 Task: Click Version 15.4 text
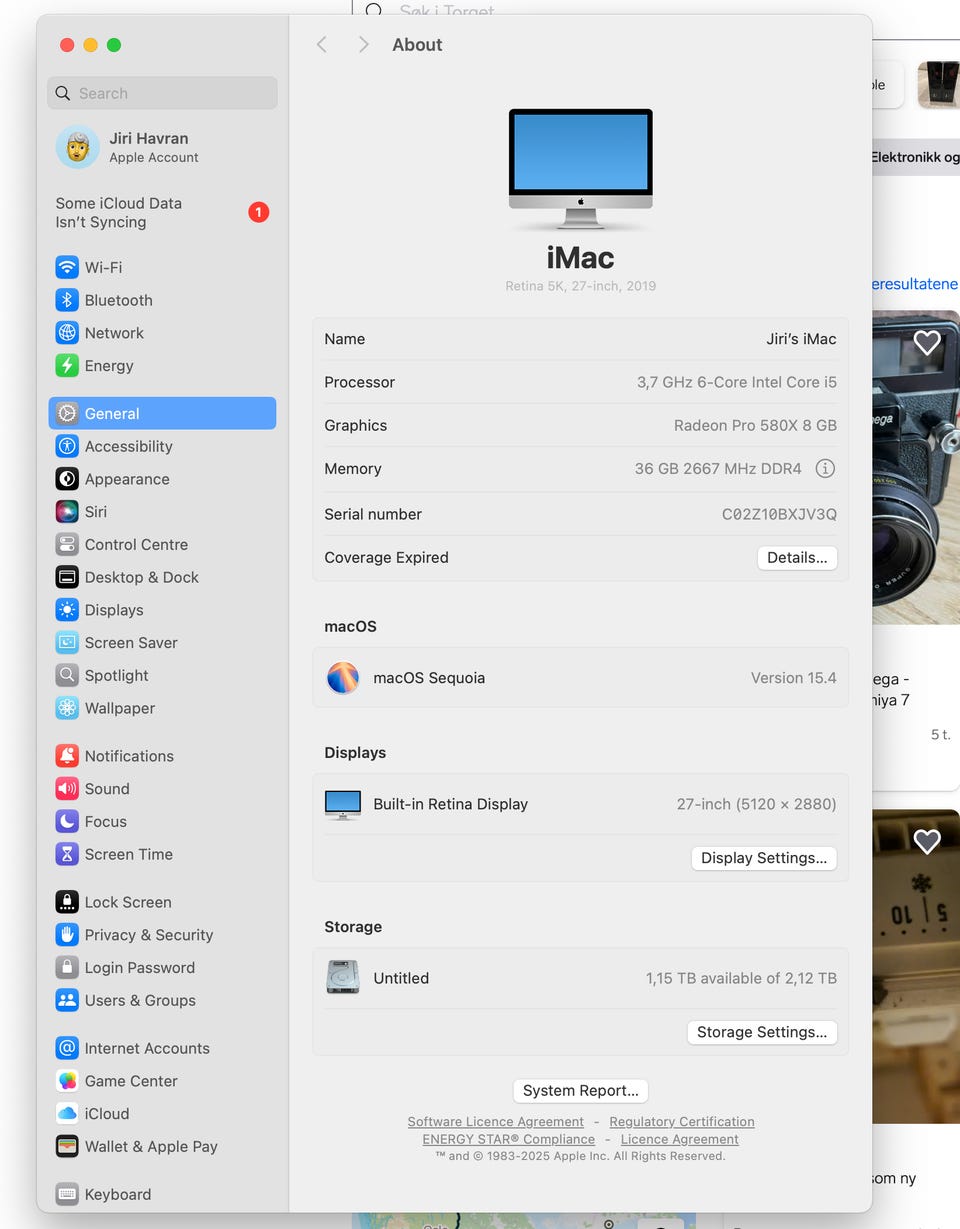pyautogui.click(x=794, y=677)
